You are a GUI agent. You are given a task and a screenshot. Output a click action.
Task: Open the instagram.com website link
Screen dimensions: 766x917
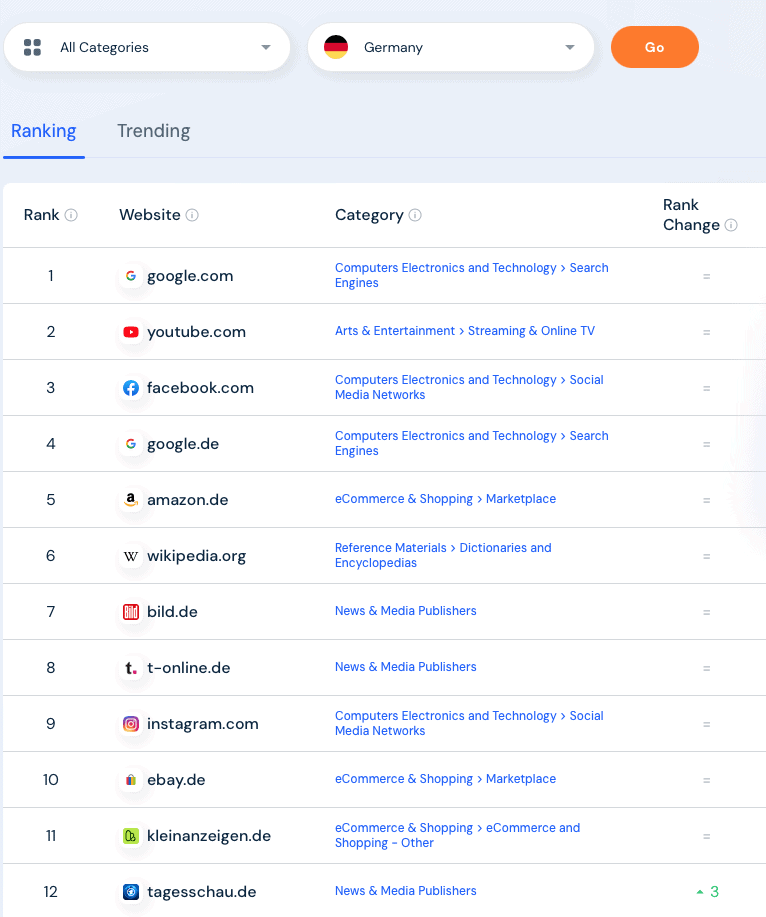click(203, 723)
